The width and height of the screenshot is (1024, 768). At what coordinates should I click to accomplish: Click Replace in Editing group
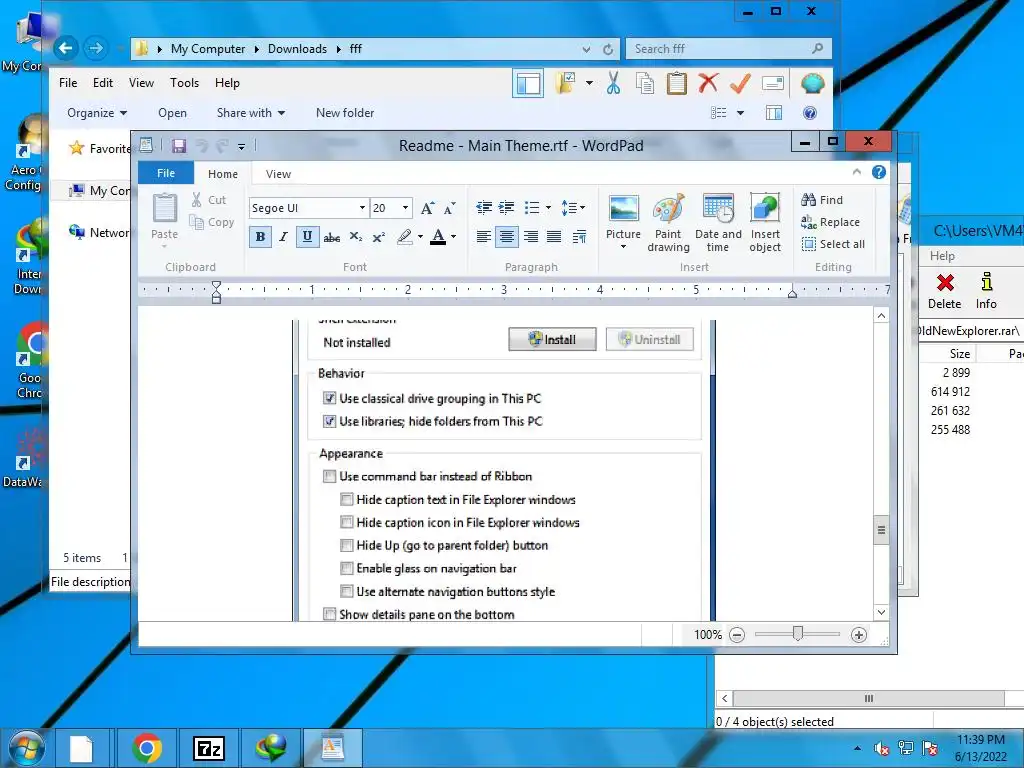click(x=830, y=222)
